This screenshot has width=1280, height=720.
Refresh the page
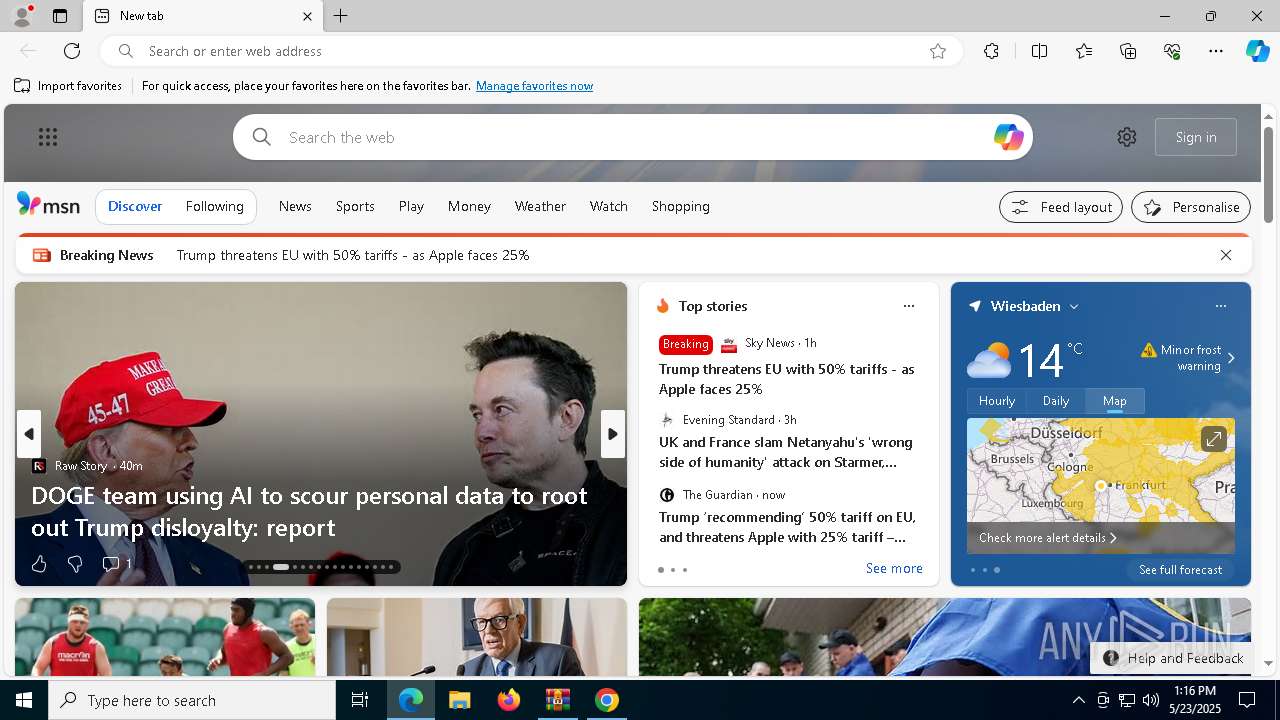[x=72, y=51]
